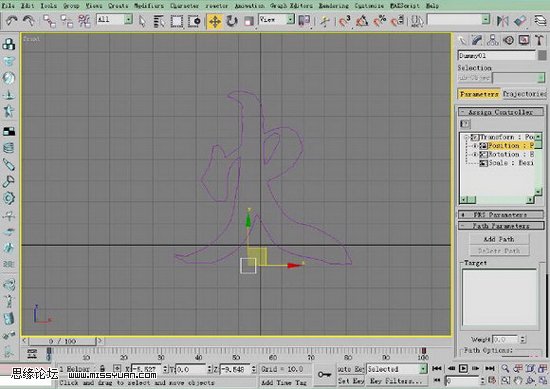
Task: Toggle the Set Key mode button
Action: [343, 381]
